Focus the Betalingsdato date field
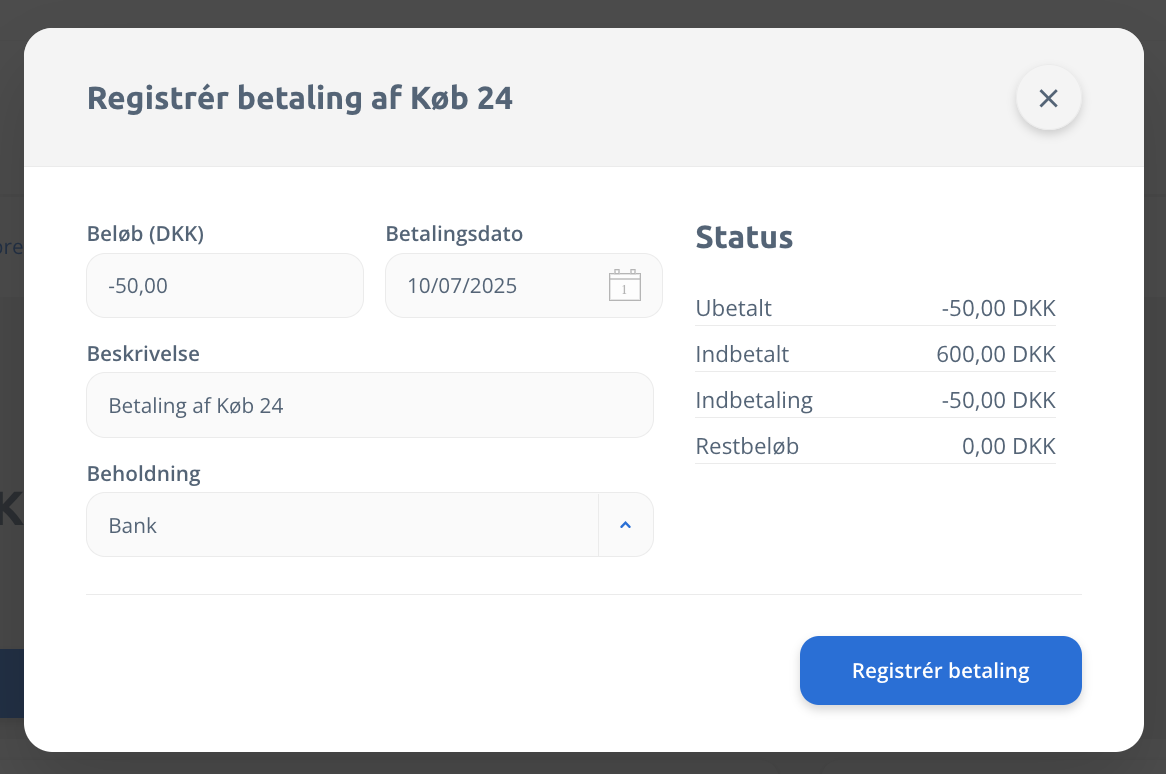 pyautogui.click(x=524, y=286)
